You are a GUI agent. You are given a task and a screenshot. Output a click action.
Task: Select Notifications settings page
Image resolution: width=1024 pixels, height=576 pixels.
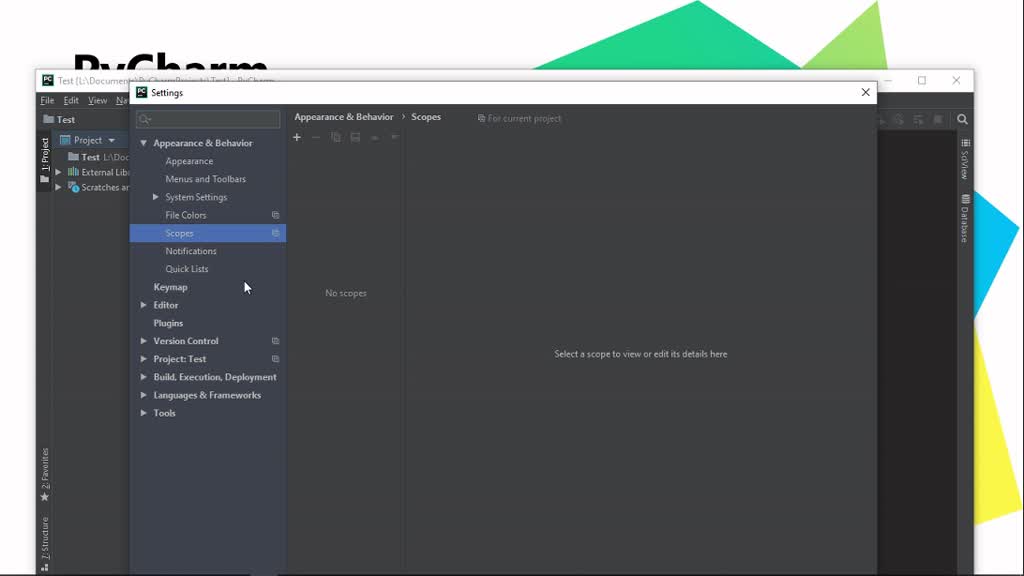191,251
